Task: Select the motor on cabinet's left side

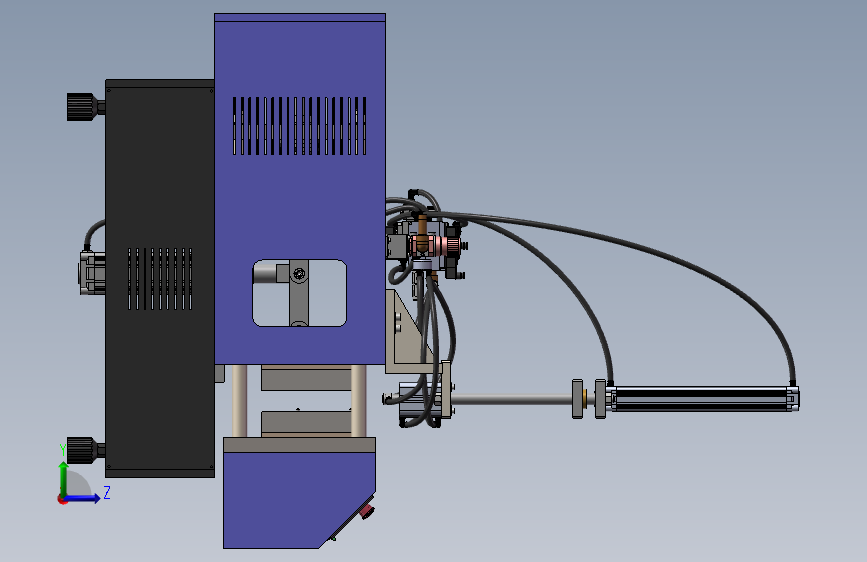Action: pyautogui.click(x=92, y=272)
